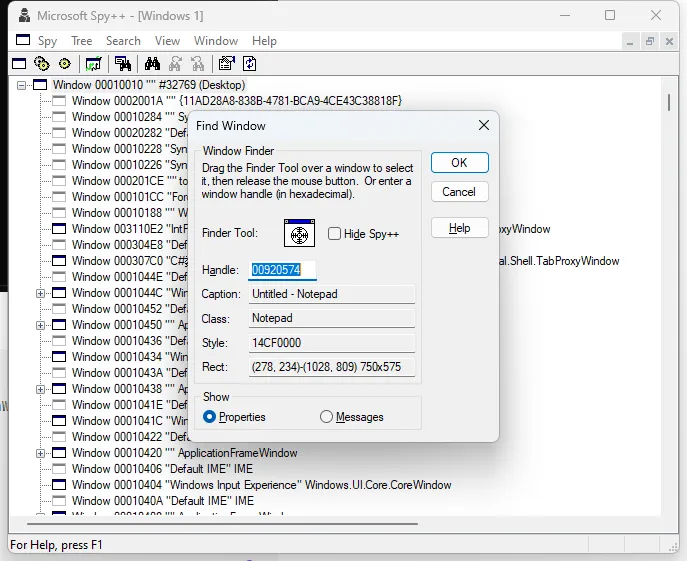Close the Find Window dialog
Screen dimensions: 687x561
click(484, 125)
